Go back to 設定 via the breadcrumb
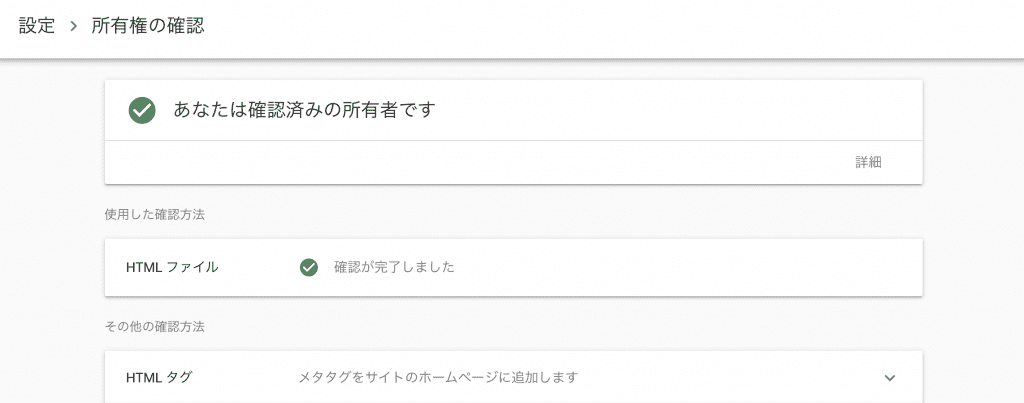The height and width of the screenshot is (403, 1024). tap(37, 26)
